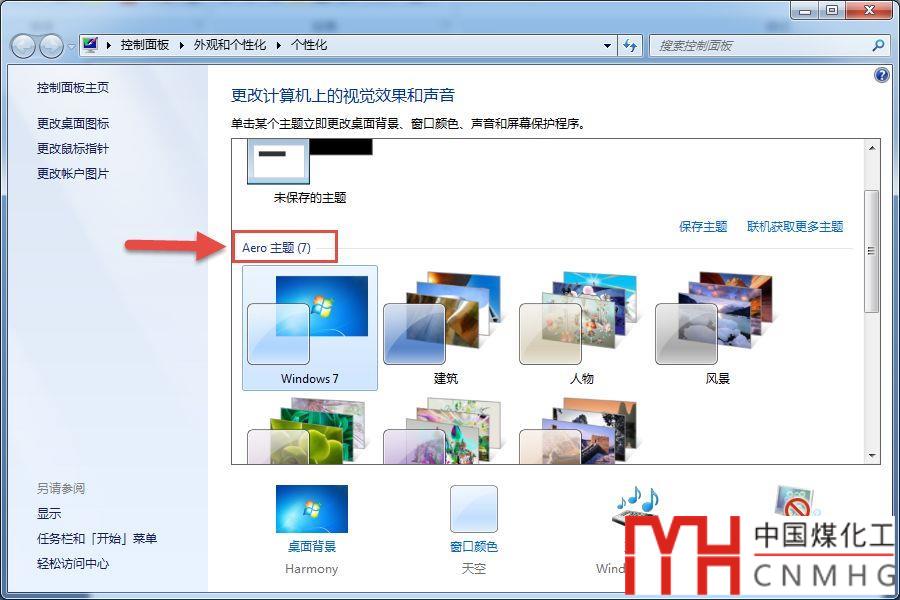
Task: Select the 风景 Aero theme
Action: click(x=717, y=328)
